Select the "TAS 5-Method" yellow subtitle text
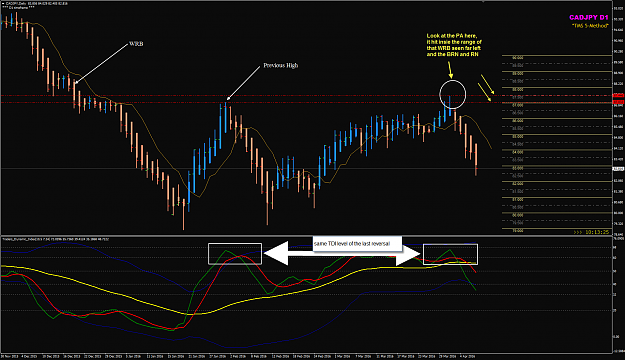Screen dimensions: 625x360 click(590, 26)
